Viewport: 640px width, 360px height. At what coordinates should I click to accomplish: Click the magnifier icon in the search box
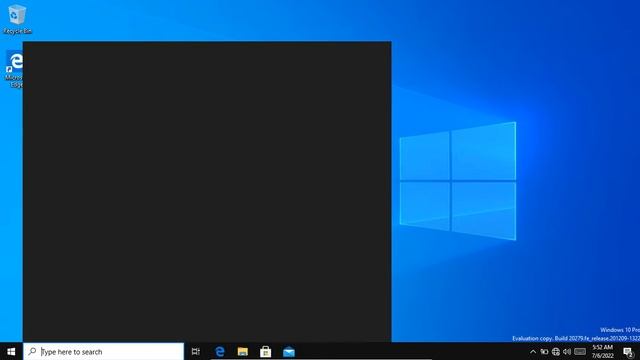32,351
